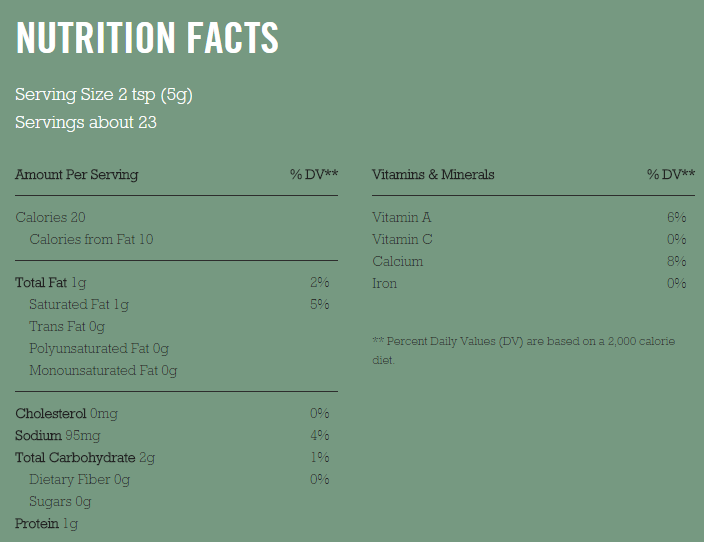Click the Trans Fat 0g entry
Screen dimensions: 704x542
coord(67,327)
